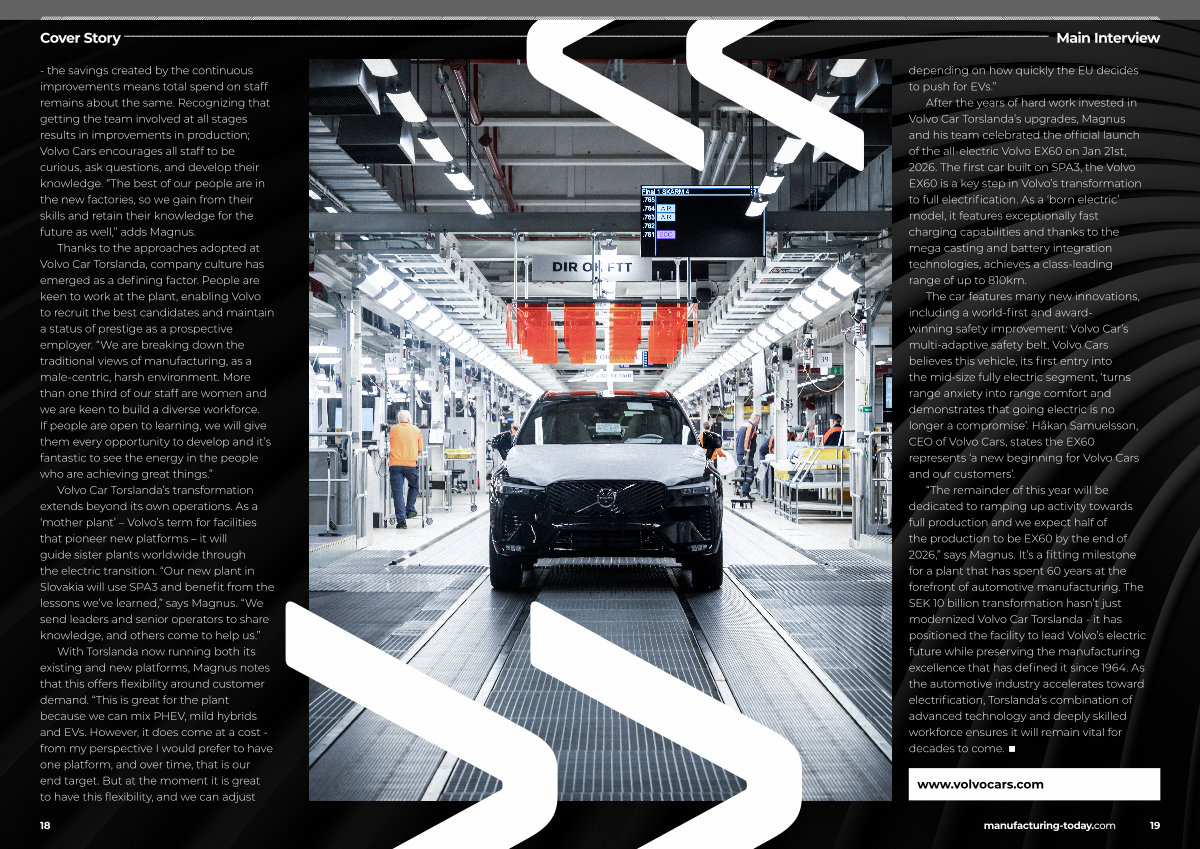1200x849 pixels.
Task: Click the Volvo emblem on the car grille
Action: 606,496
